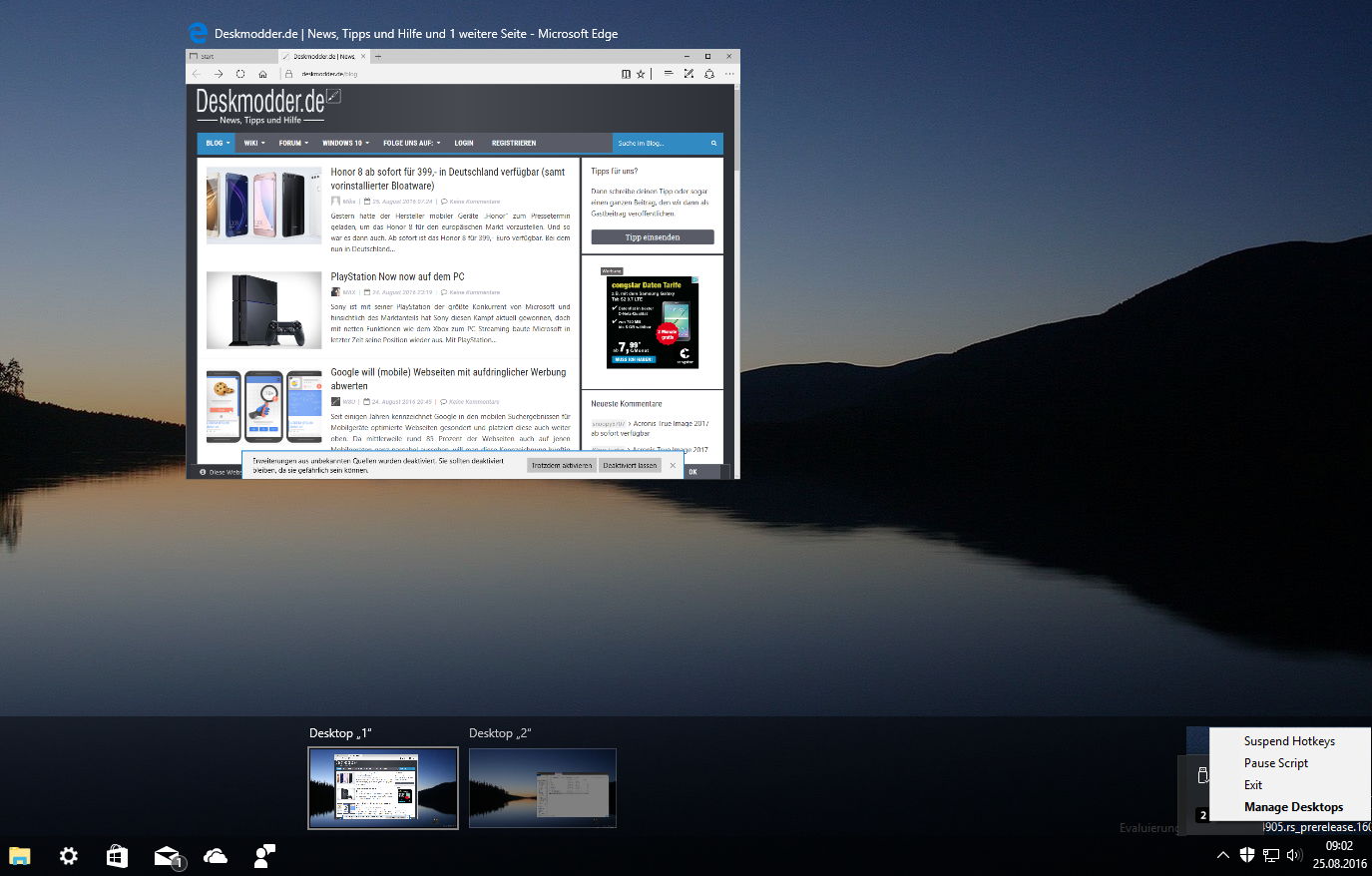The width and height of the screenshot is (1372, 876).
Task: Select the Microsoft Edge window in Task View
Action: pyautogui.click(x=463, y=264)
